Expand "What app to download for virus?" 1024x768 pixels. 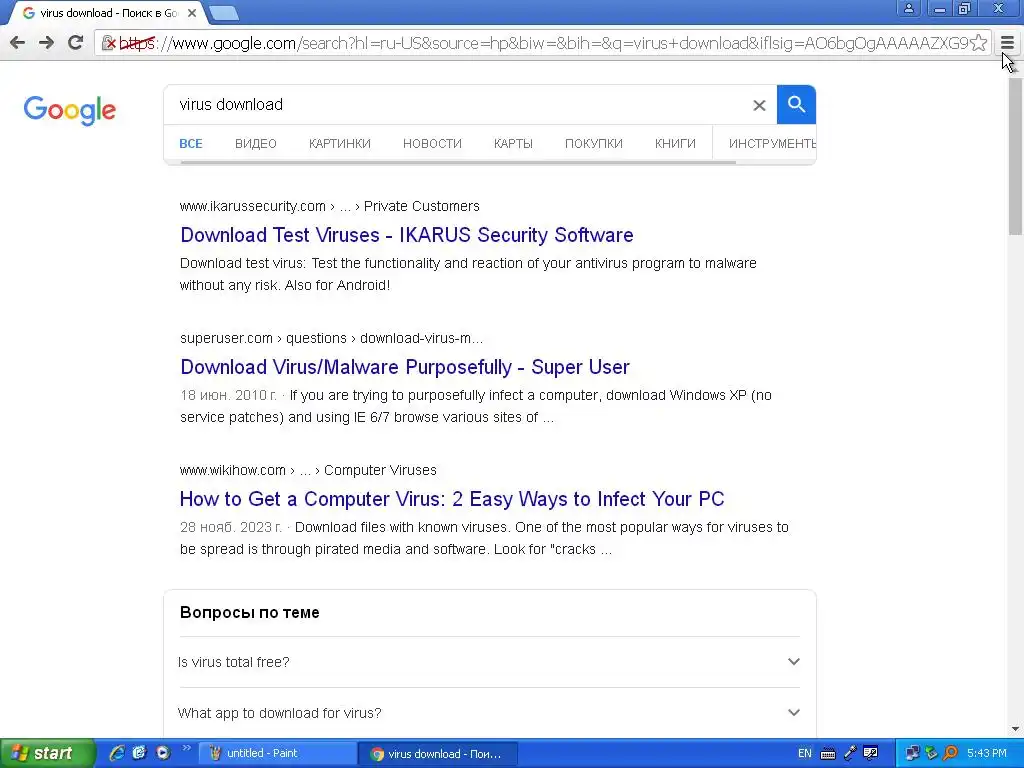click(x=489, y=713)
